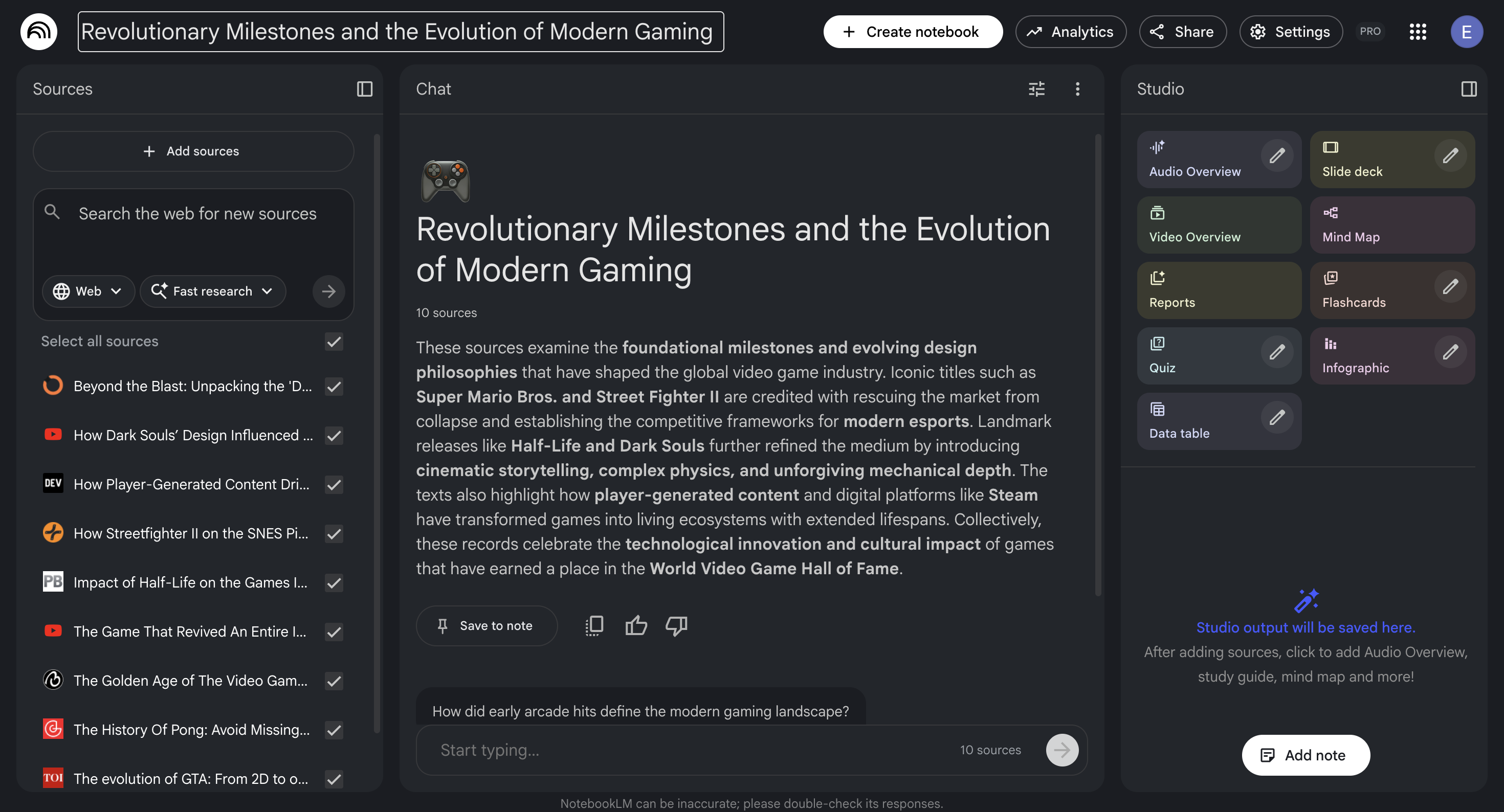Collapse the Studio panel
This screenshot has width=1504, height=812.
pos(1468,89)
